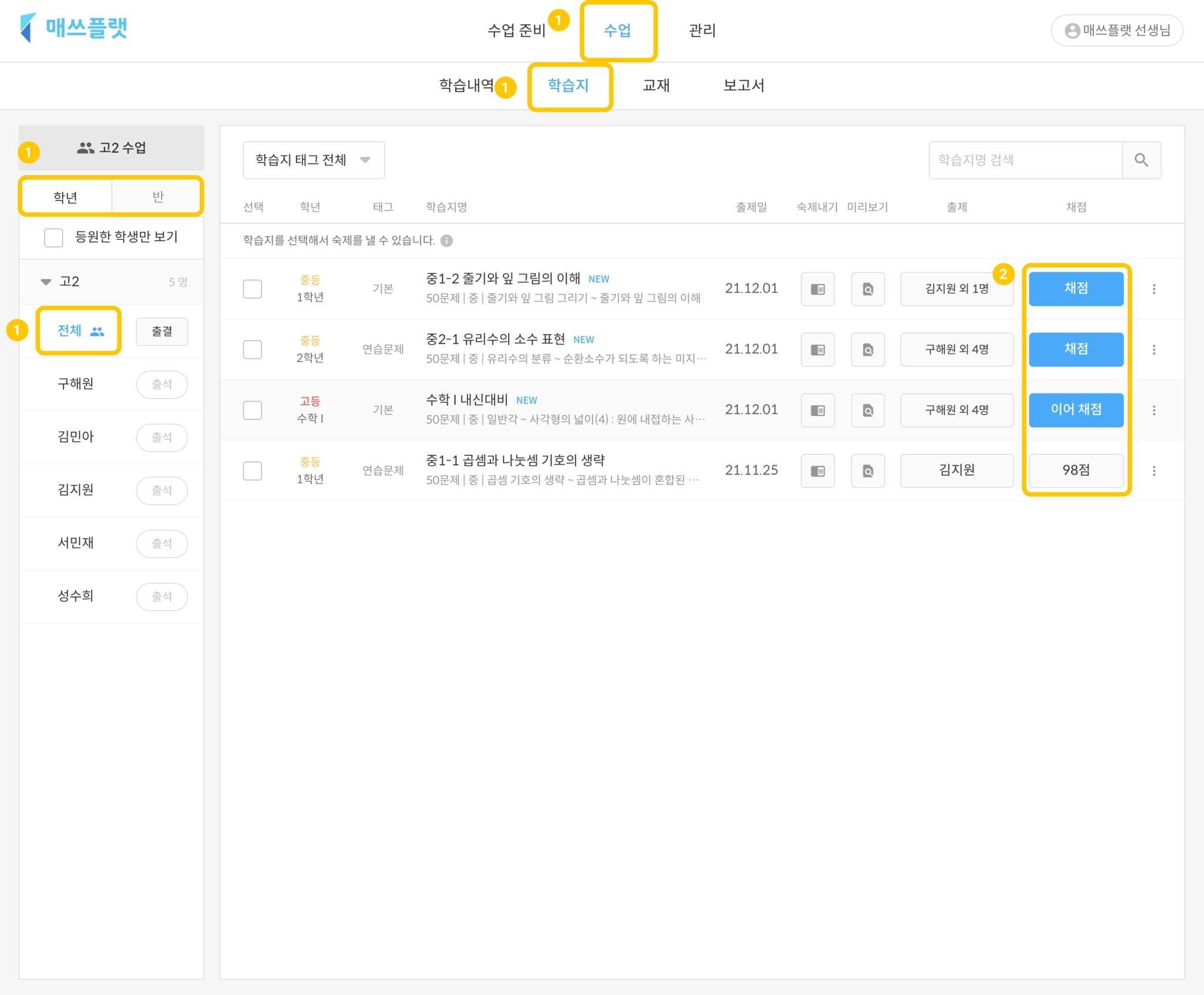Tick the checkbox for 중1-1 곱셈과 나눗셈 worksheet
The height and width of the screenshot is (995, 1204).
pyautogui.click(x=252, y=470)
